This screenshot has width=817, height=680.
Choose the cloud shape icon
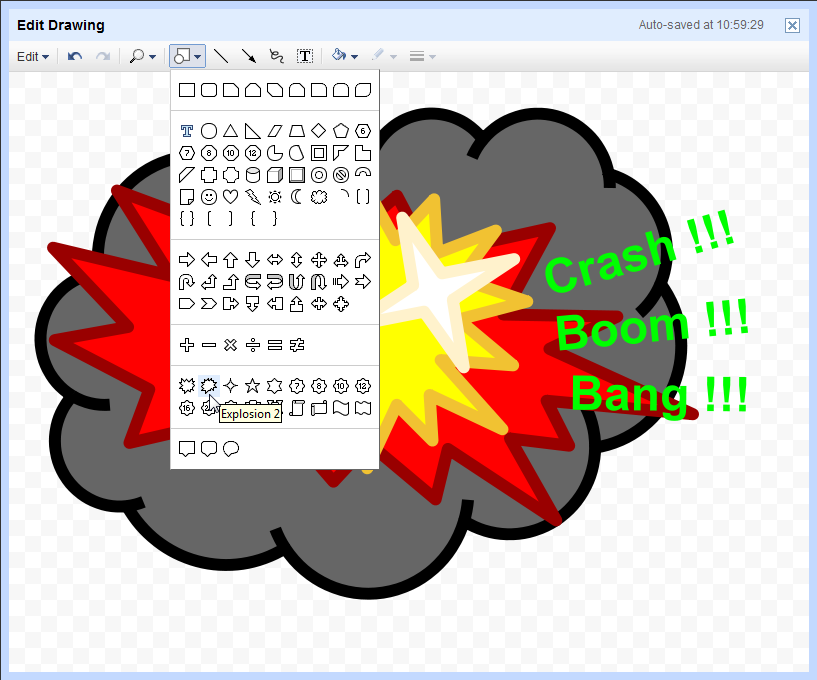tap(319, 197)
